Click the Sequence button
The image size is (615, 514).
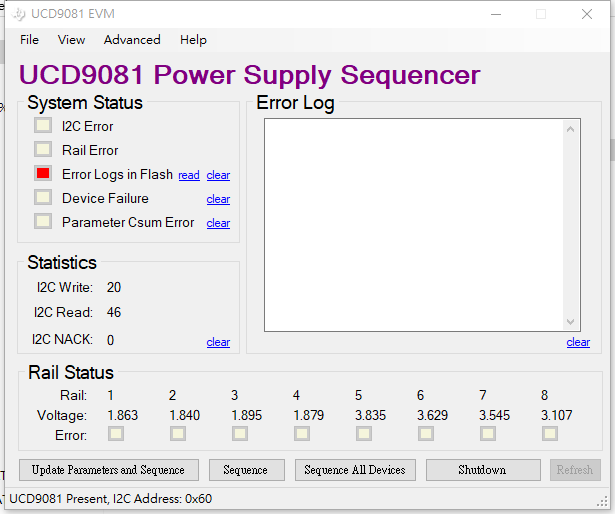click(x=247, y=470)
